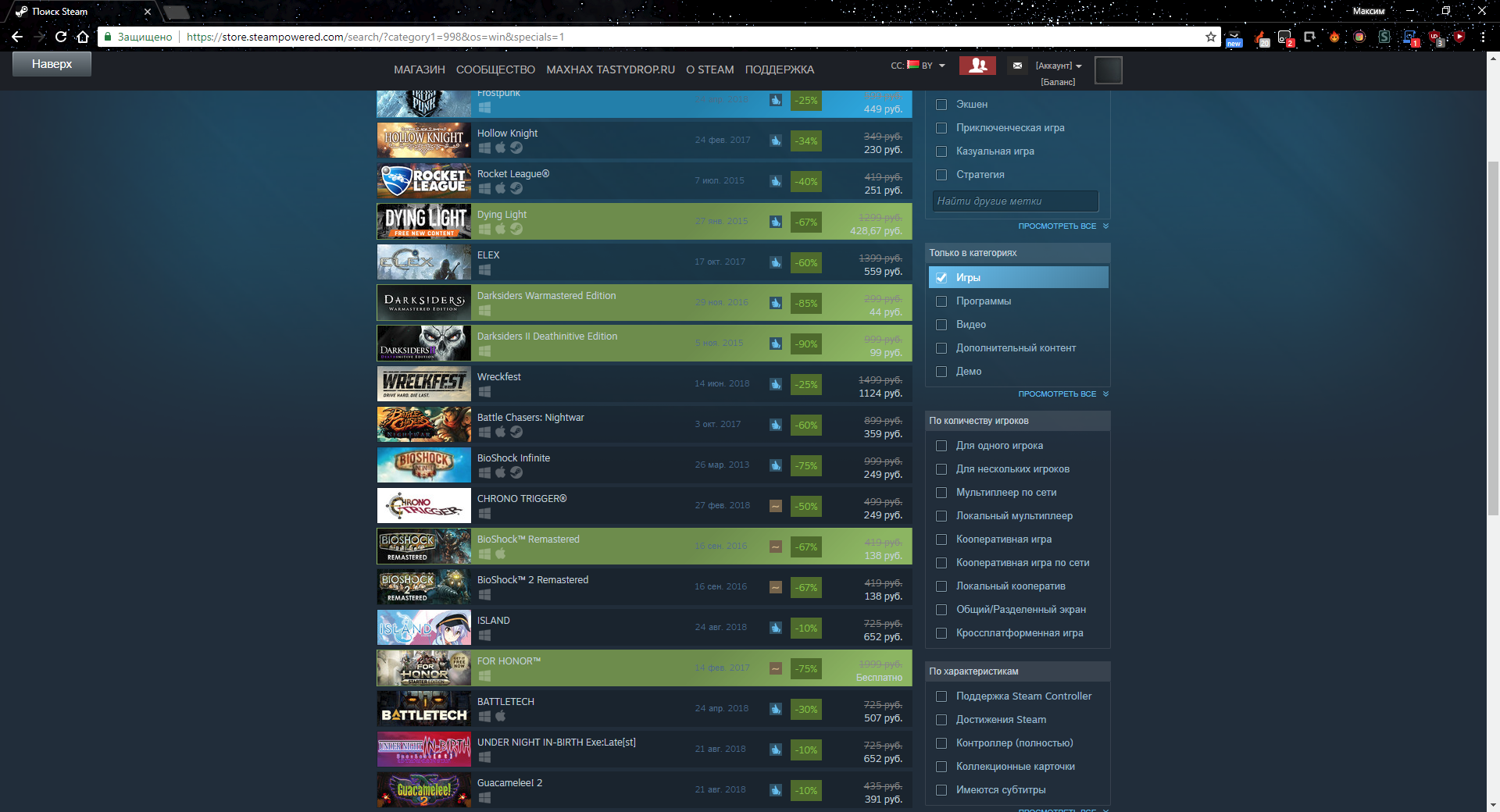
Task: Click the page vertical scrollbar thumb
Action: [x=1493, y=338]
